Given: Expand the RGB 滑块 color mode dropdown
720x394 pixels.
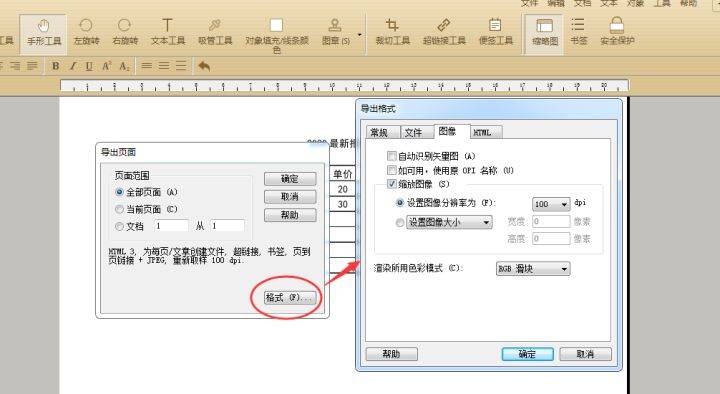Looking at the screenshot, I should 533,269.
